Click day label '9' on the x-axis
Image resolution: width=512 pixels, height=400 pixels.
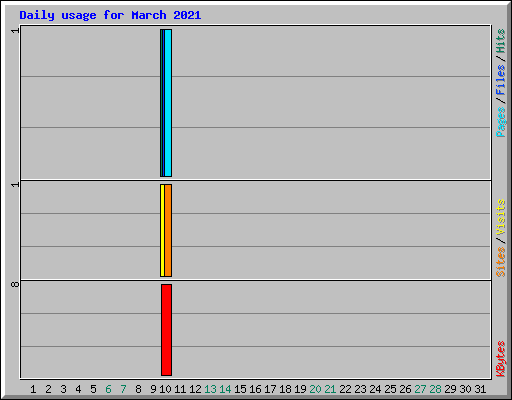tap(153, 389)
